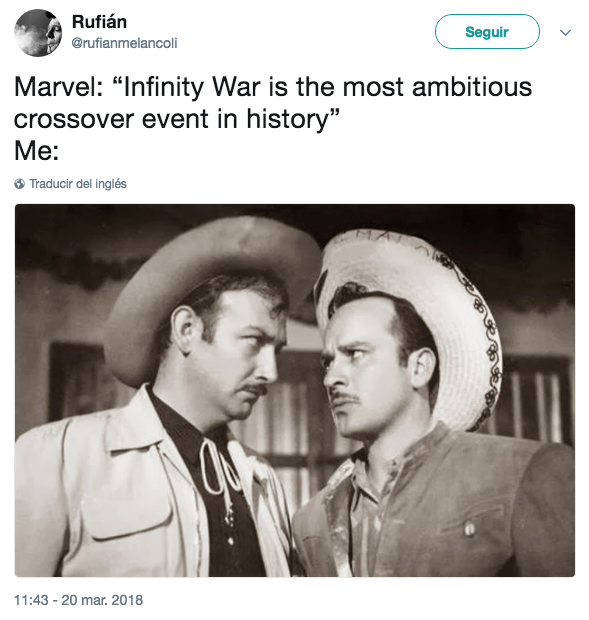Visit the @rufianmelancoli handle link

point(124,43)
